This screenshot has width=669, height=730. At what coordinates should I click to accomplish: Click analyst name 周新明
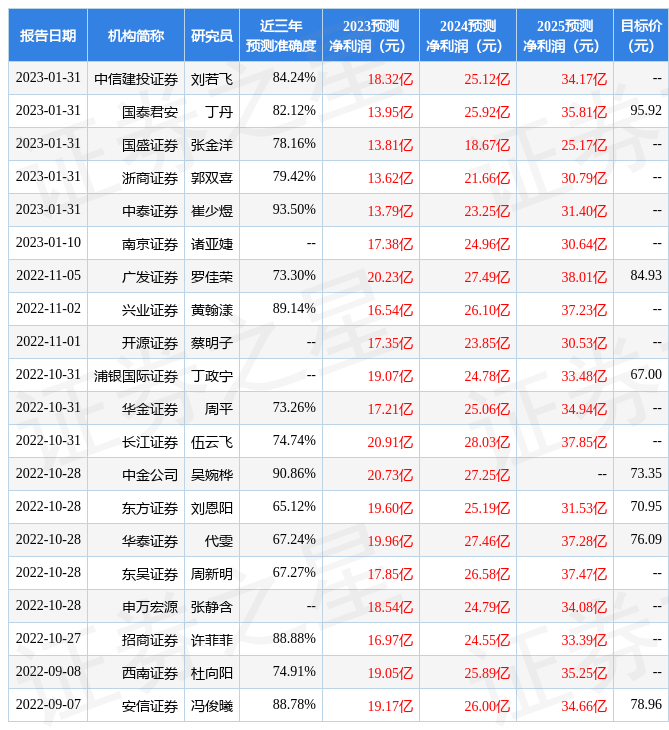coord(212,575)
